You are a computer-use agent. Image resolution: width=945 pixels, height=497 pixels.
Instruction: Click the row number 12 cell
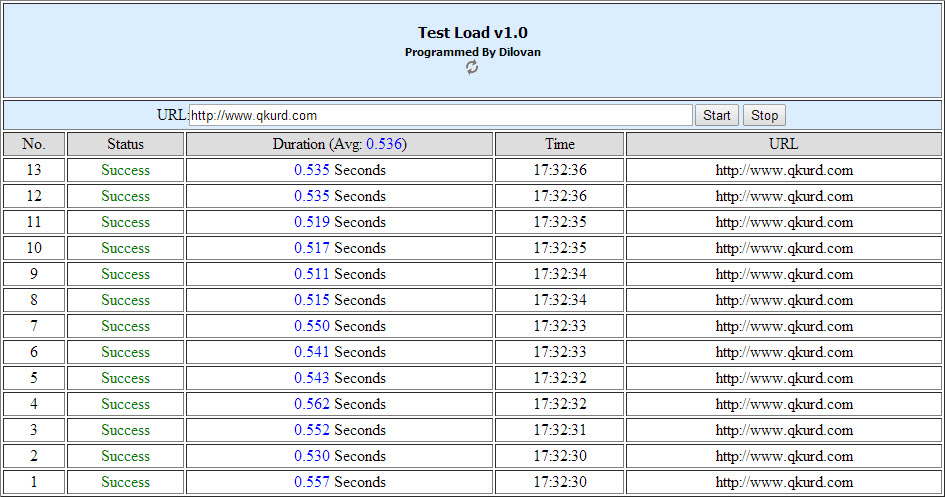tap(34, 196)
